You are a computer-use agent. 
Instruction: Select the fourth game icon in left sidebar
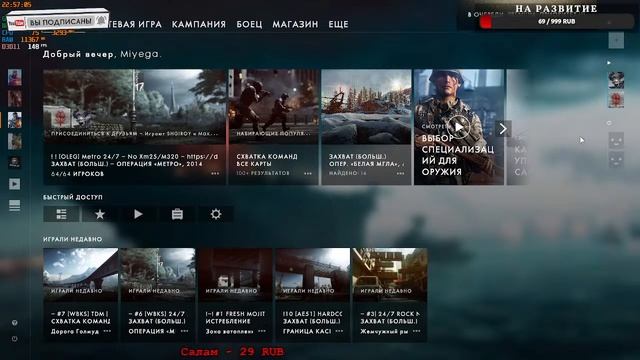[15, 141]
